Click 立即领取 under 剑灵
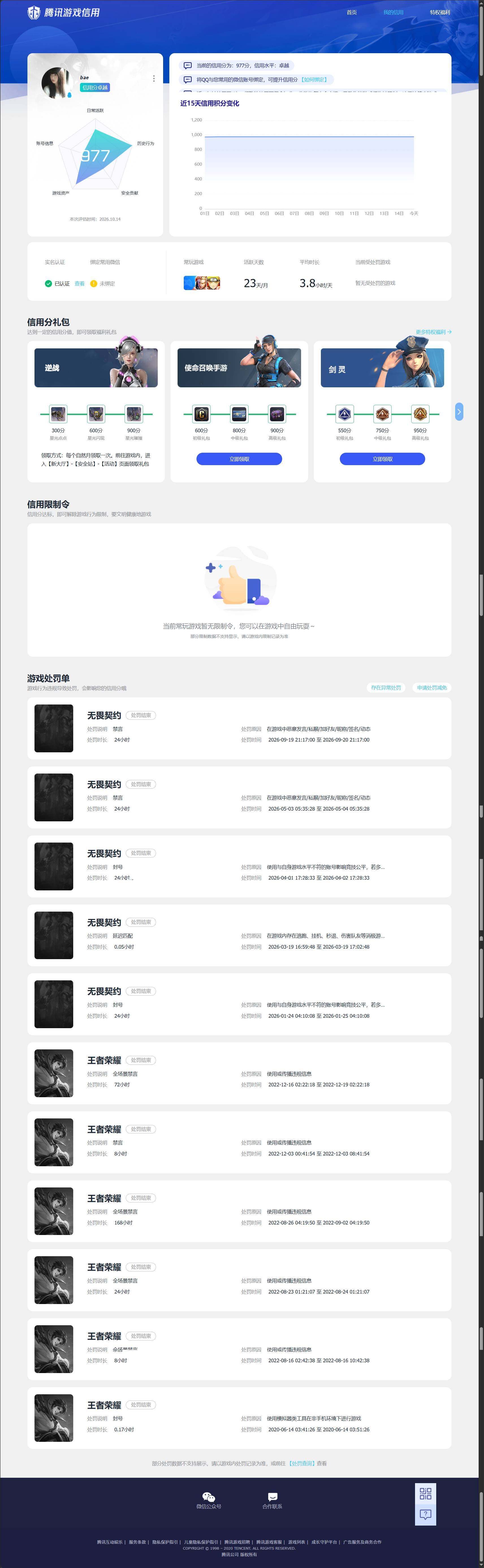Screen dimensions: 484x1568 click(x=383, y=459)
